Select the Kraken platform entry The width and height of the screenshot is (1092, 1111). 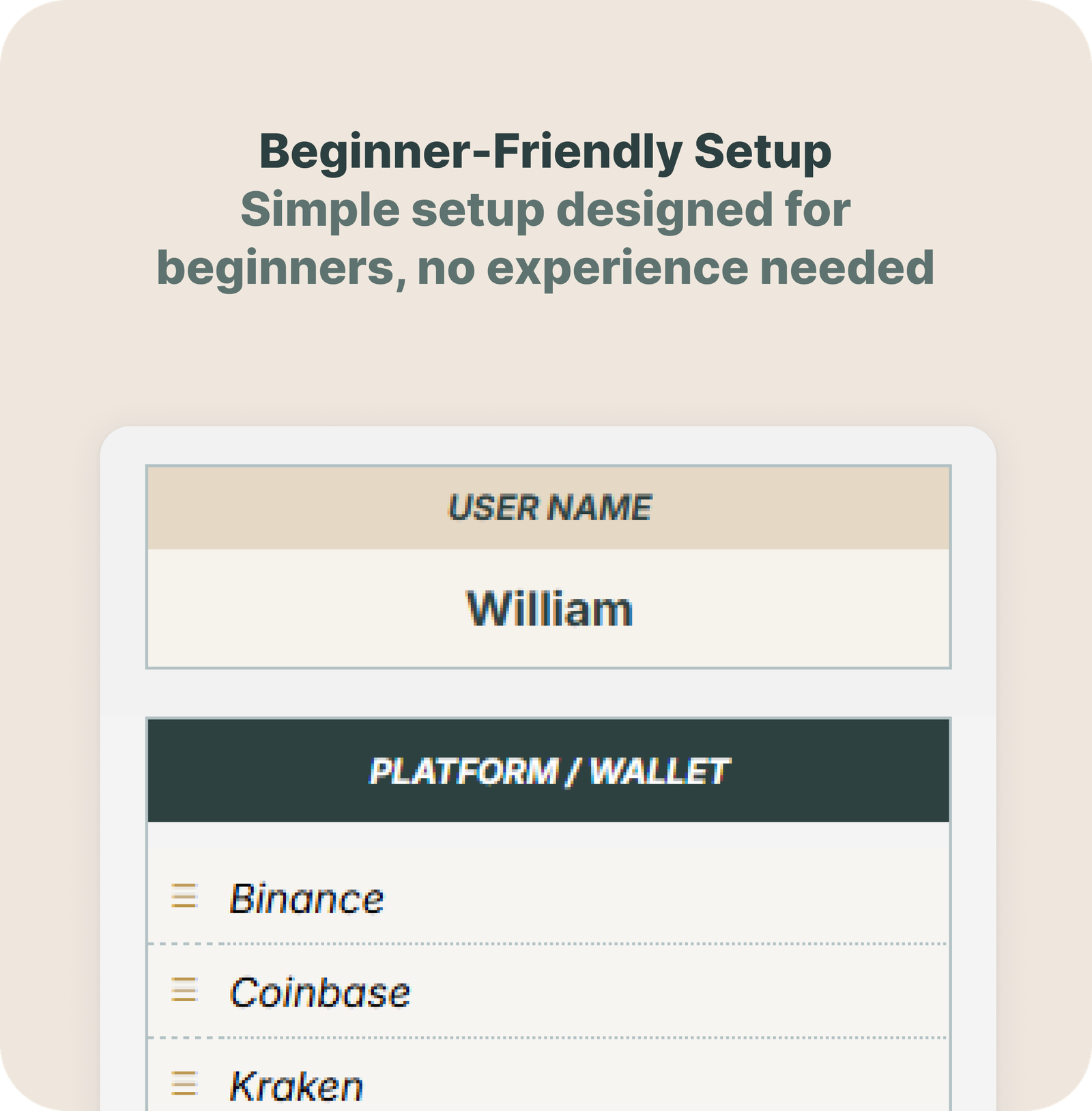296,1086
